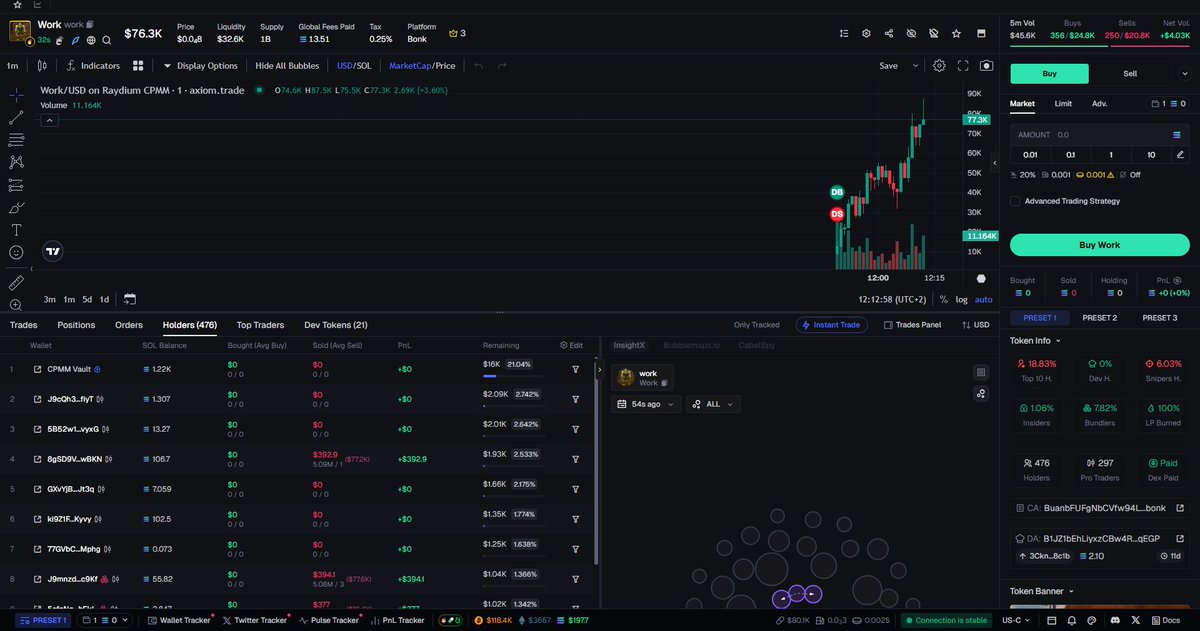Open the 54s ago time dropdown
The height and width of the screenshot is (631, 1200).
click(646, 404)
